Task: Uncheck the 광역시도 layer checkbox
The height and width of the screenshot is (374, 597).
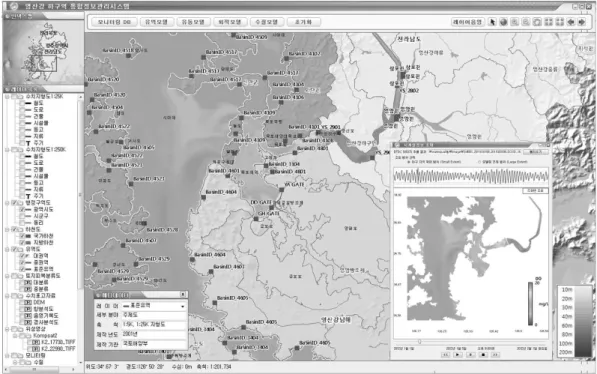Action: [22, 209]
